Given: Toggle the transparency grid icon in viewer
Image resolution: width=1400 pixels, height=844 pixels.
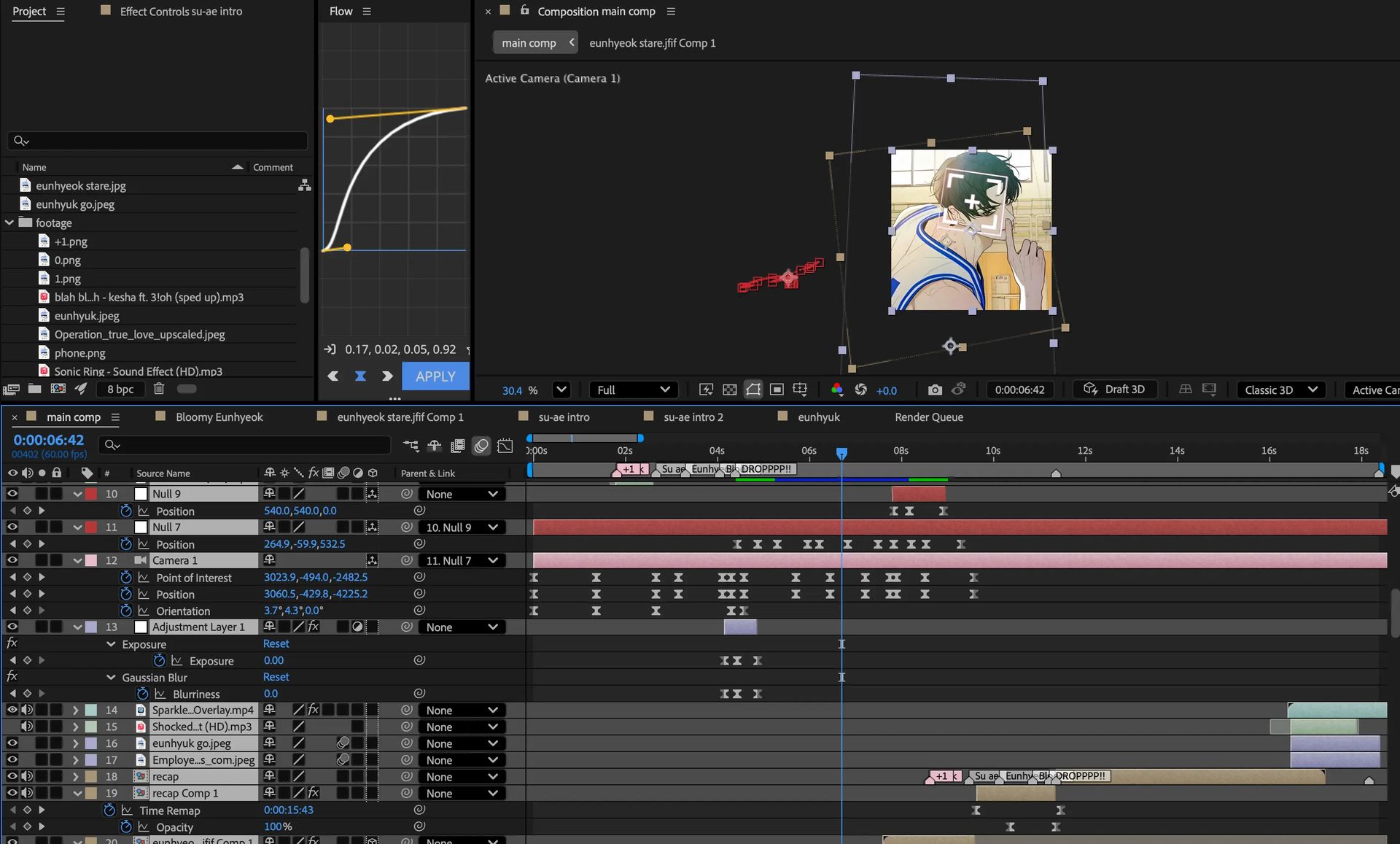Looking at the screenshot, I should click(x=729, y=390).
